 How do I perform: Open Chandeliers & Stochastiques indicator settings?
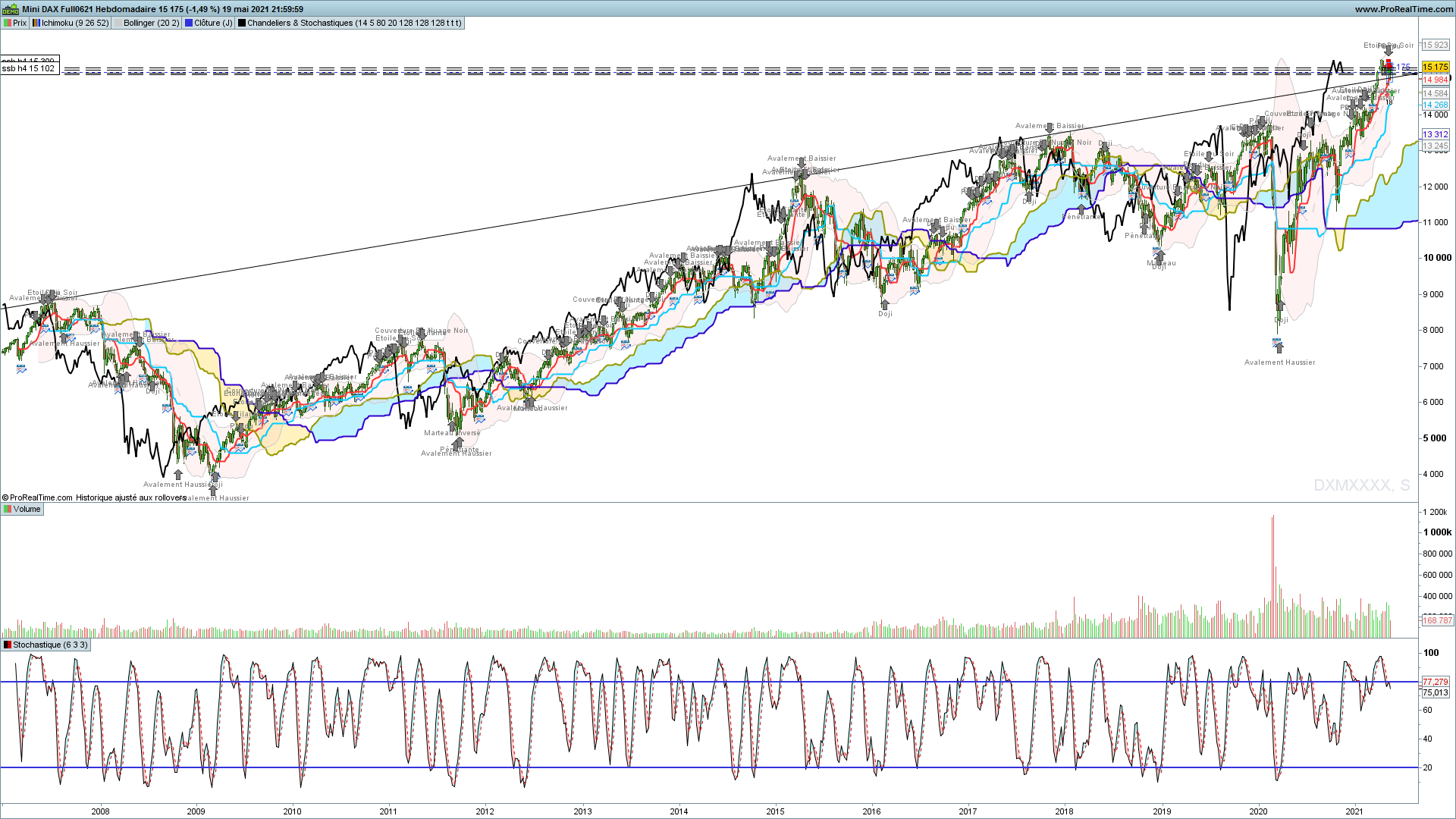click(x=350, y=23)
